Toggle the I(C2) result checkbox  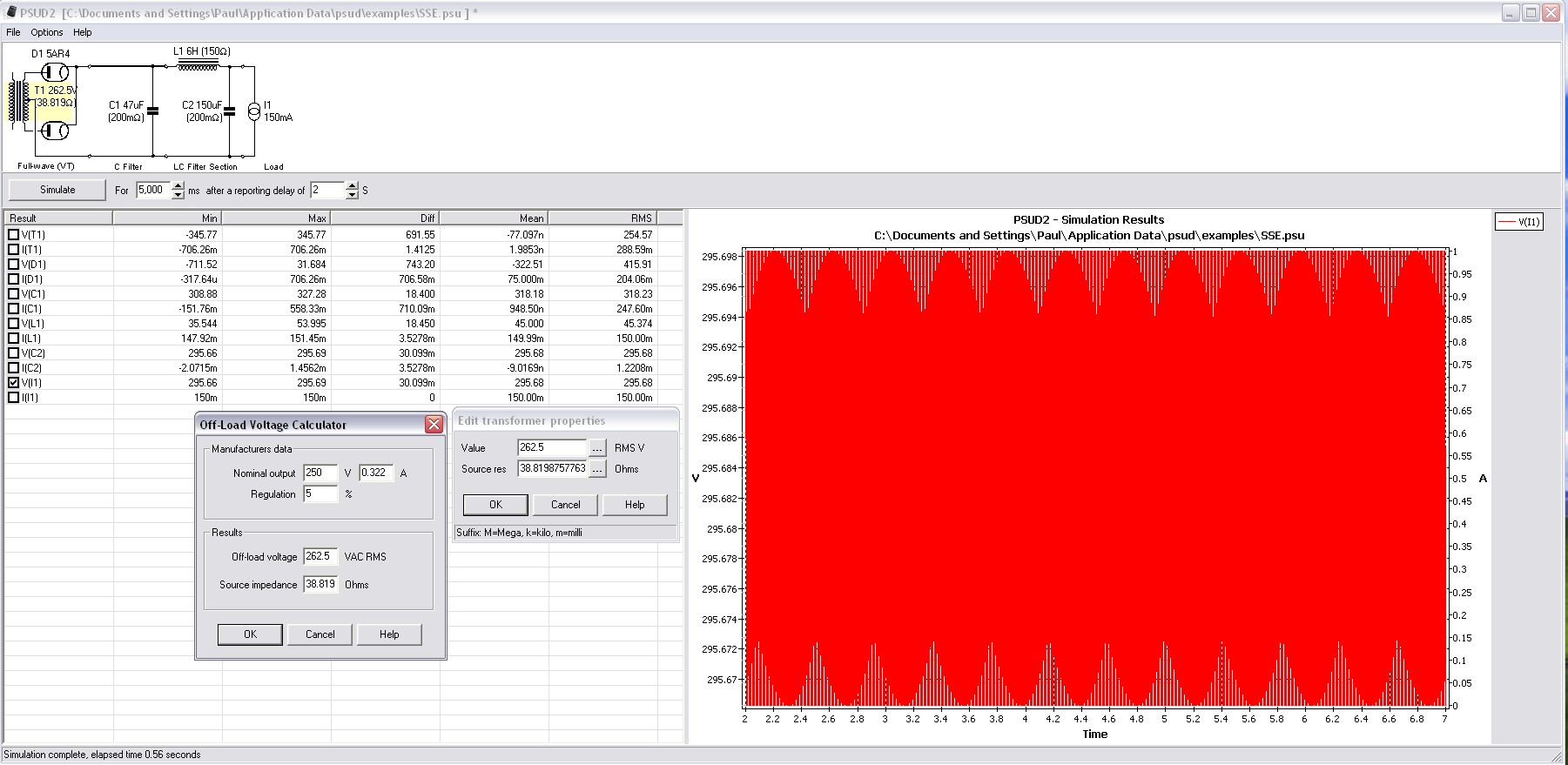click(x=13, y=368)
